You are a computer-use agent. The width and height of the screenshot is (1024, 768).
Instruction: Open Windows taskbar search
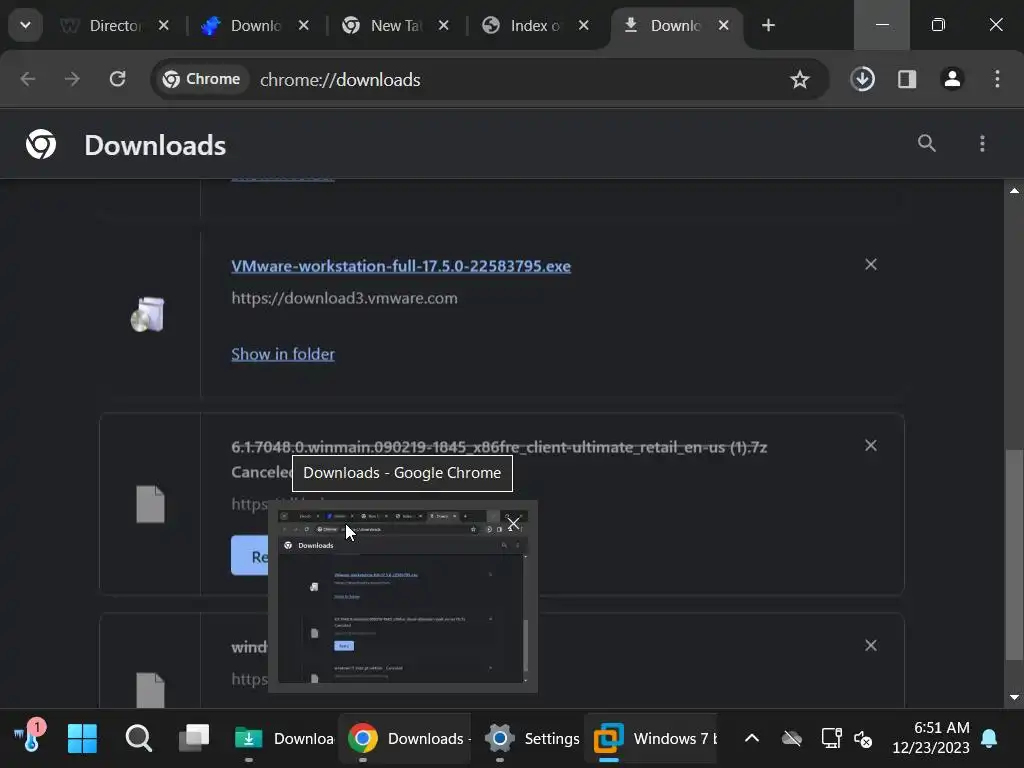pos(138,739)
